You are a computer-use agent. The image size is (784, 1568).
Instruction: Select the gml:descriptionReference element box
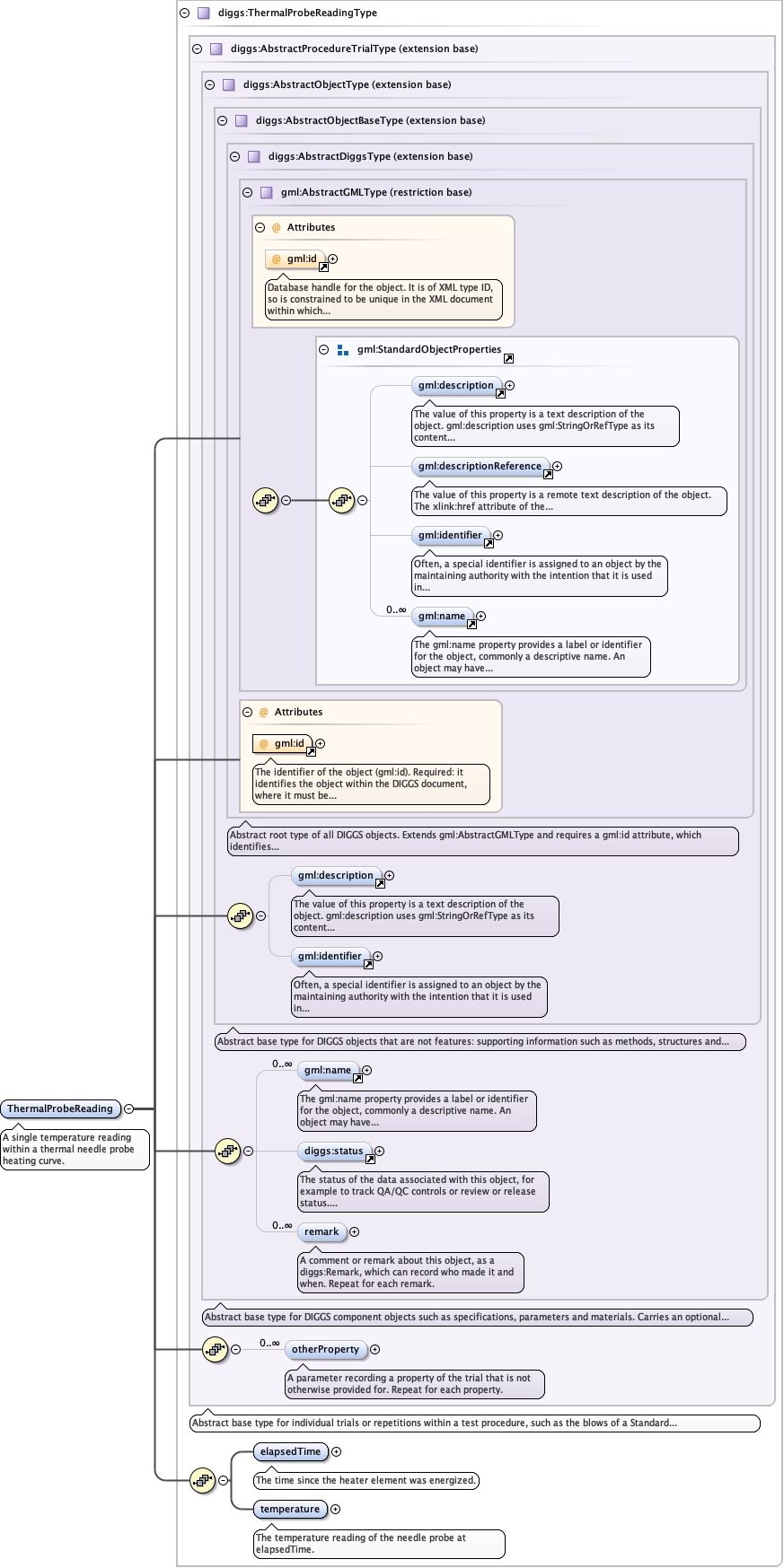[480, 467]
